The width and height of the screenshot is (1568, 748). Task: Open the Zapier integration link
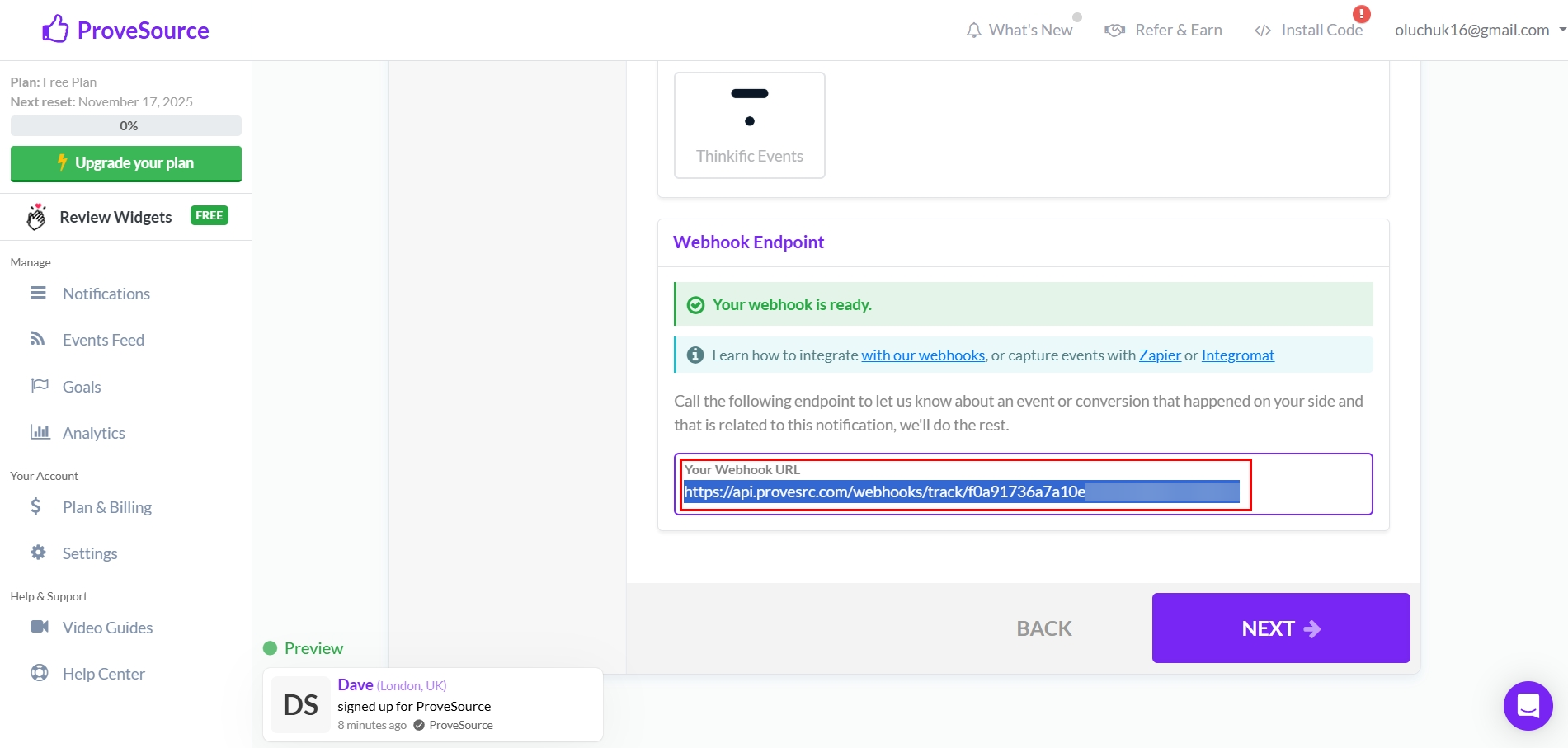[x=1160, y=355]
